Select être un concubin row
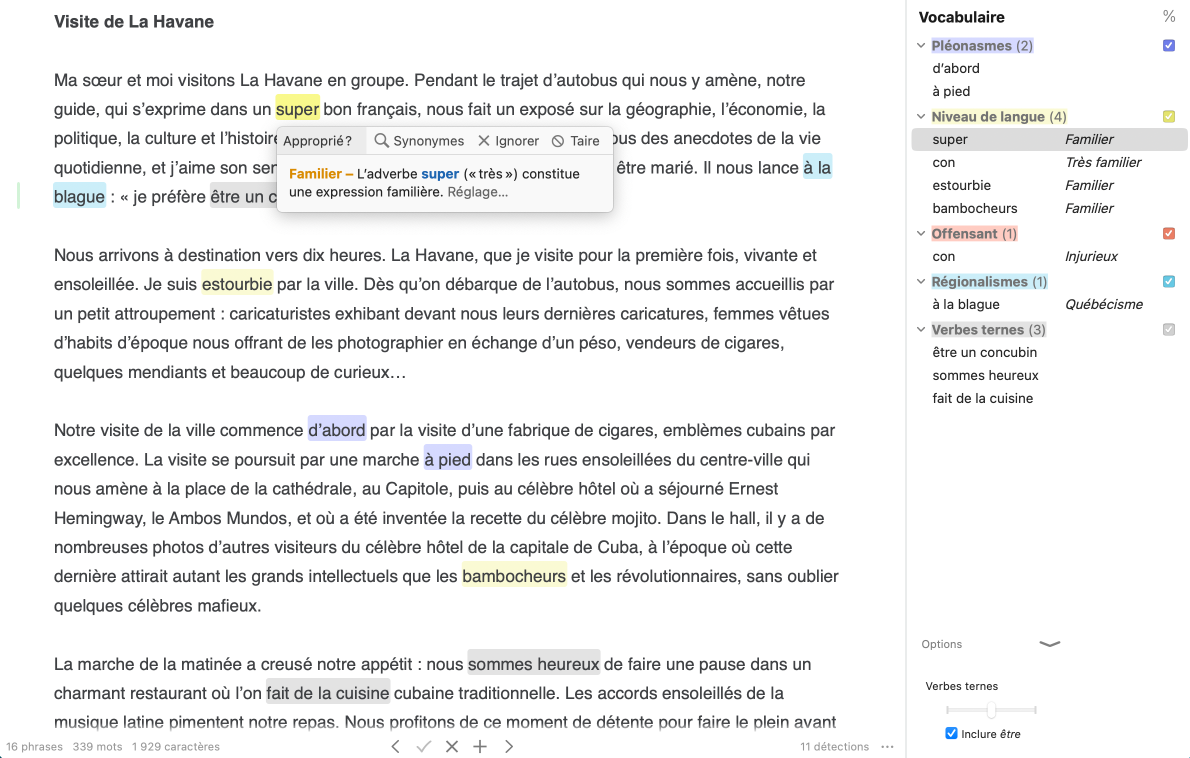Screen dimensions: 1190x758 tap(1050, 352)
